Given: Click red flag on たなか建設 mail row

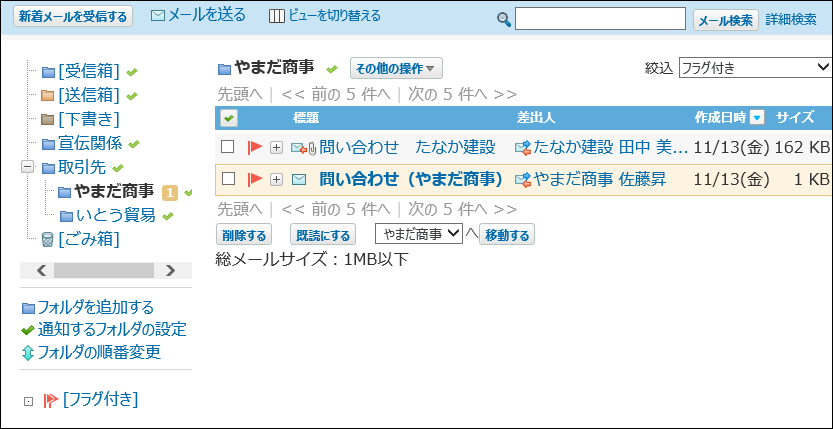Looking at the screenshot, I should click(x=255, y=148).
